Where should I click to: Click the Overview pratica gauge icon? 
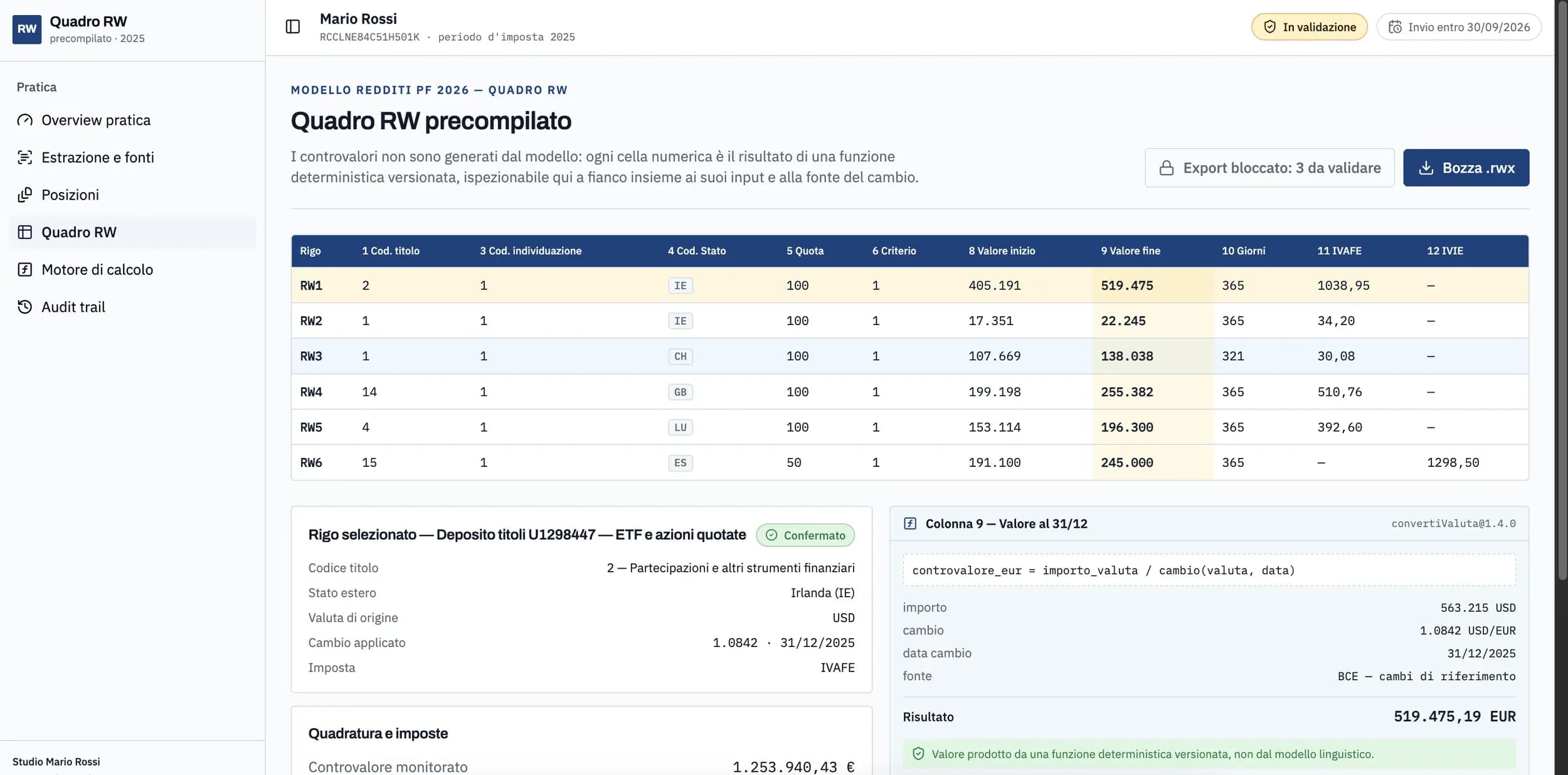24,120
